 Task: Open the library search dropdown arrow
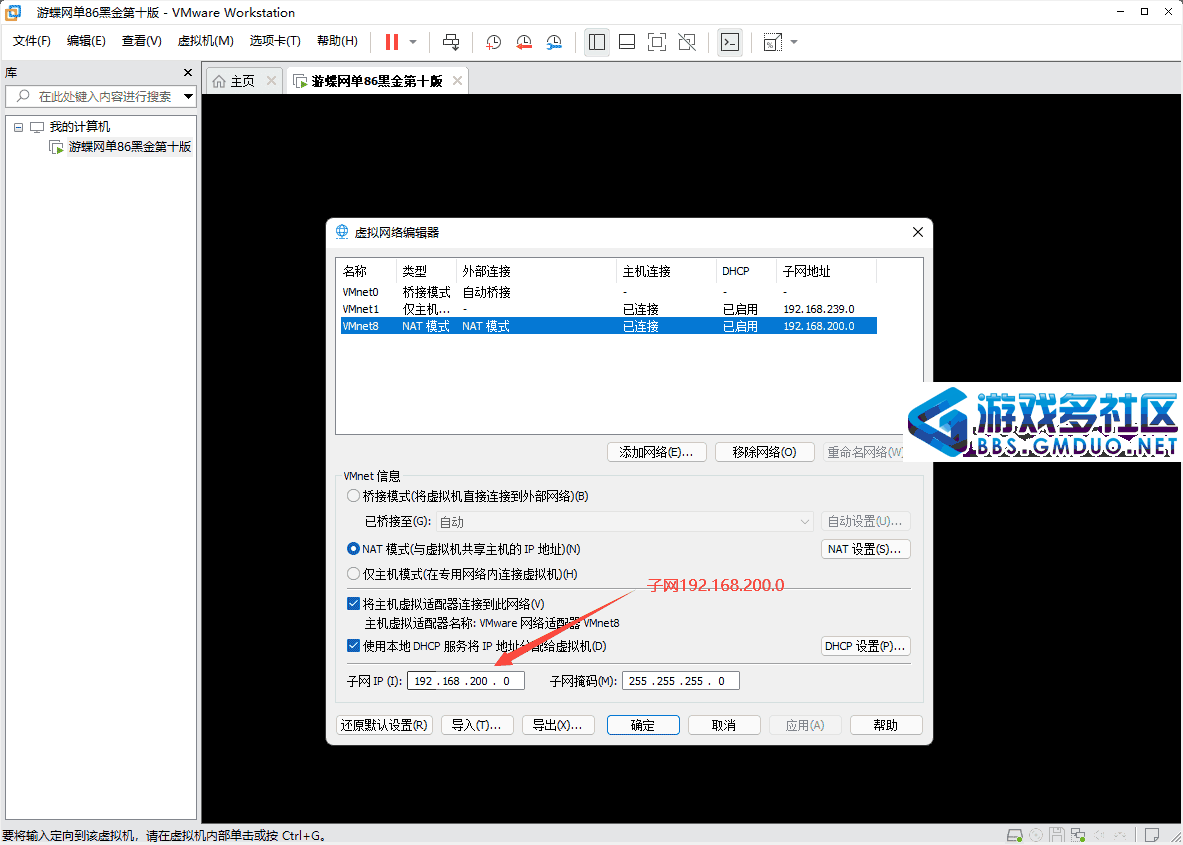(189, 97)
